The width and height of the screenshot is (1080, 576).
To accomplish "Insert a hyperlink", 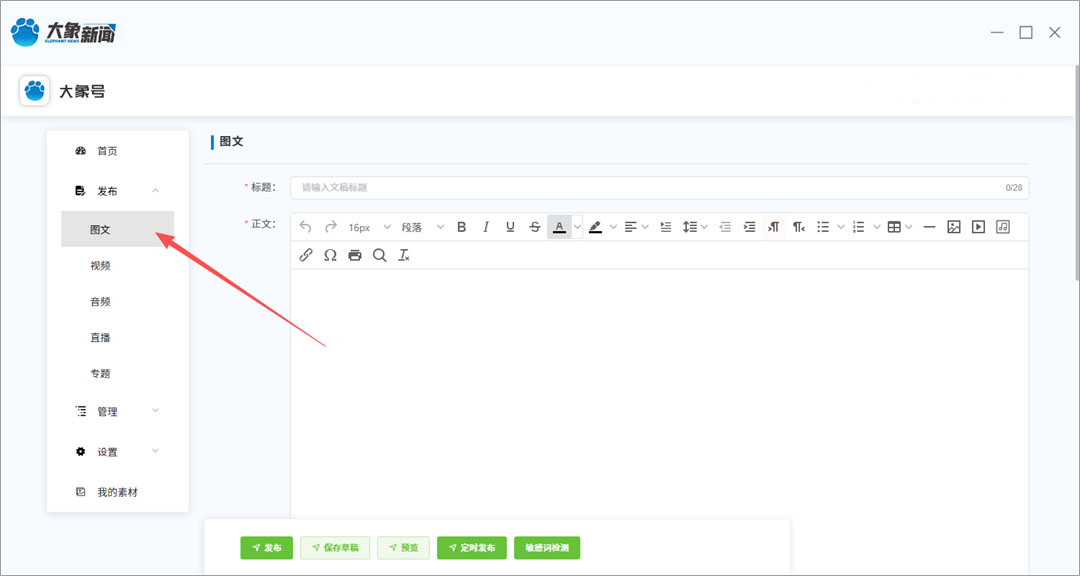I will [x=306, y=255].
